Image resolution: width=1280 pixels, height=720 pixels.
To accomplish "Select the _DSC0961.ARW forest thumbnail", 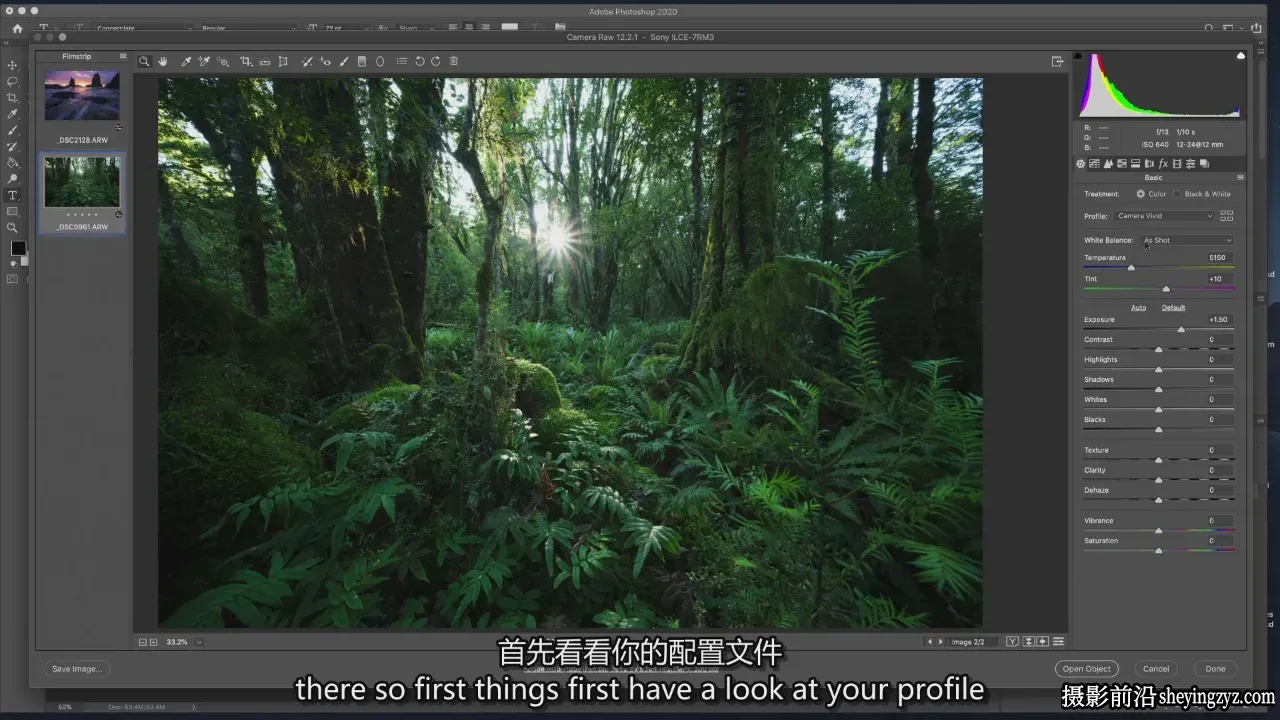I will pyautogui.click(x=82, y=183).
